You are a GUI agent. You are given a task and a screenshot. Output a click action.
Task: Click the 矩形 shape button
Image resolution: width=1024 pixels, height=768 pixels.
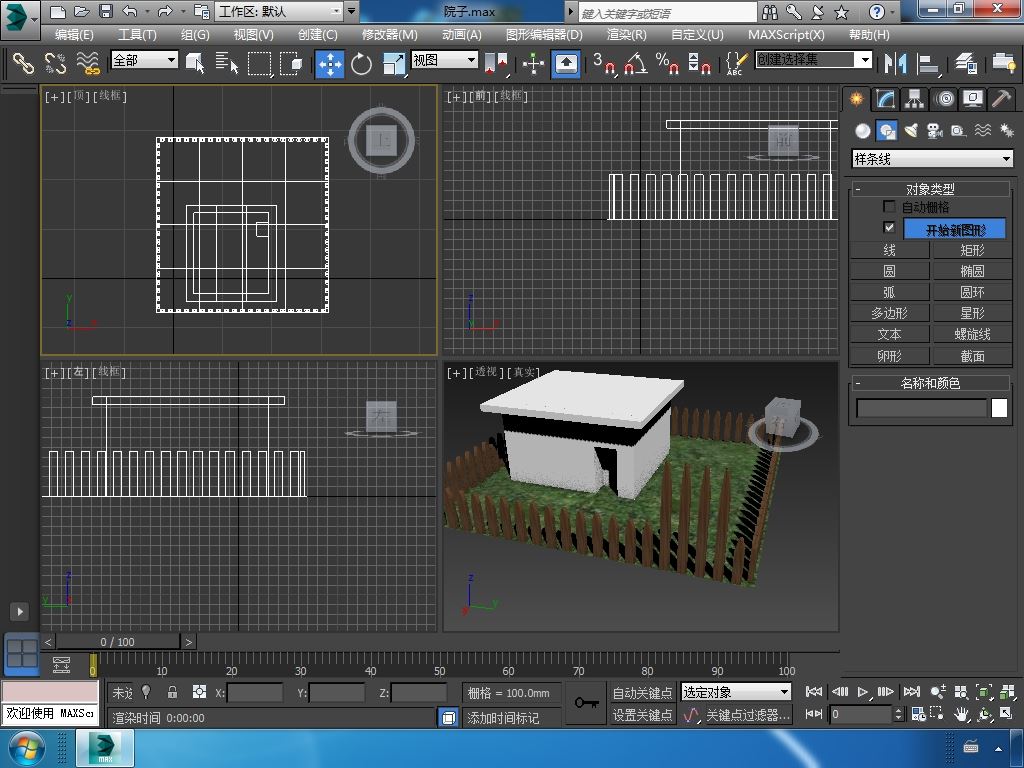tap(972, 250)
